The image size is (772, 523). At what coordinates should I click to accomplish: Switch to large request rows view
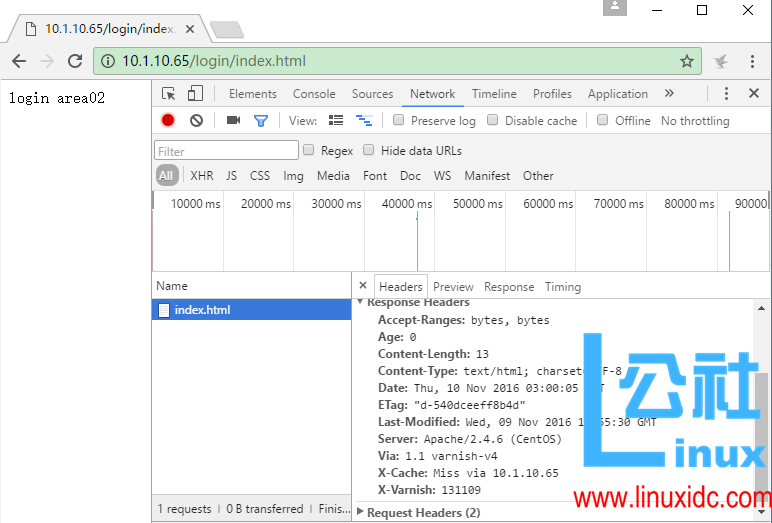336,120
